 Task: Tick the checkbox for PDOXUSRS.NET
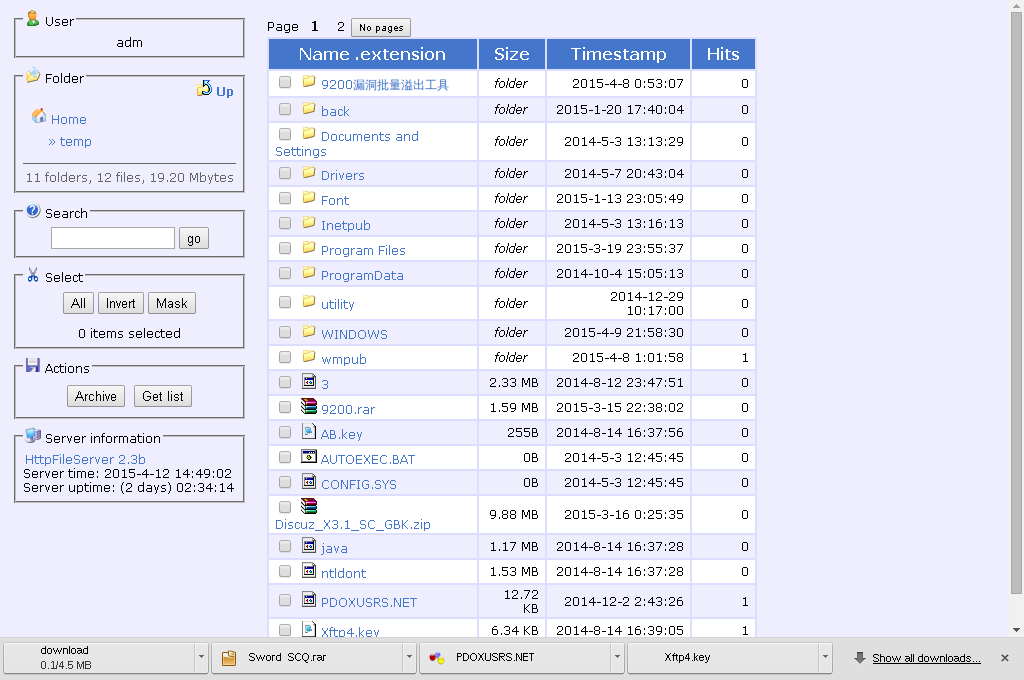pos(285,600)
